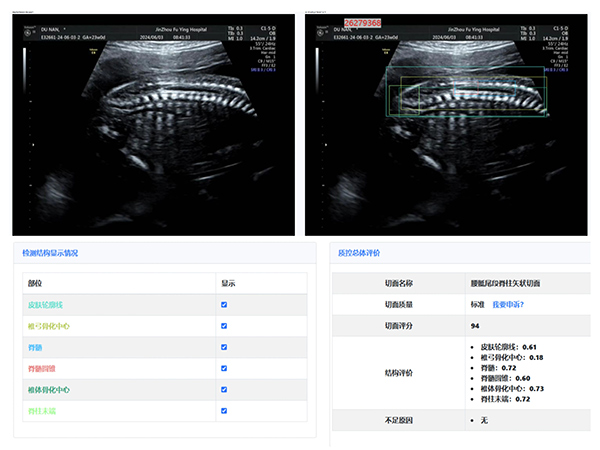The image size is (600, 450).
Task: Toggle the 脊髓 display checkbox
Action: click(224, 347)
